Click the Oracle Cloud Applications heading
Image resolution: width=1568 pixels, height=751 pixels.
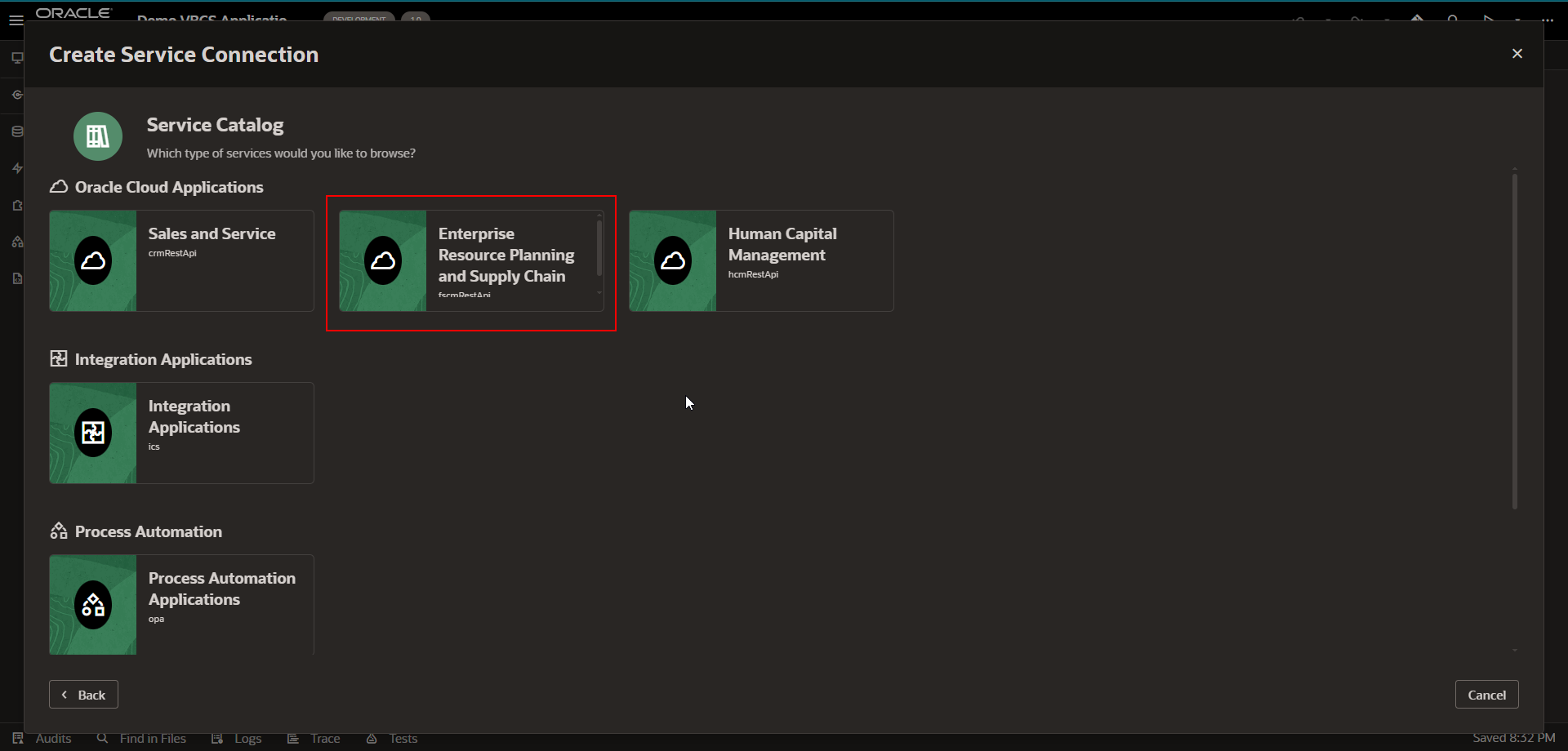169,187
